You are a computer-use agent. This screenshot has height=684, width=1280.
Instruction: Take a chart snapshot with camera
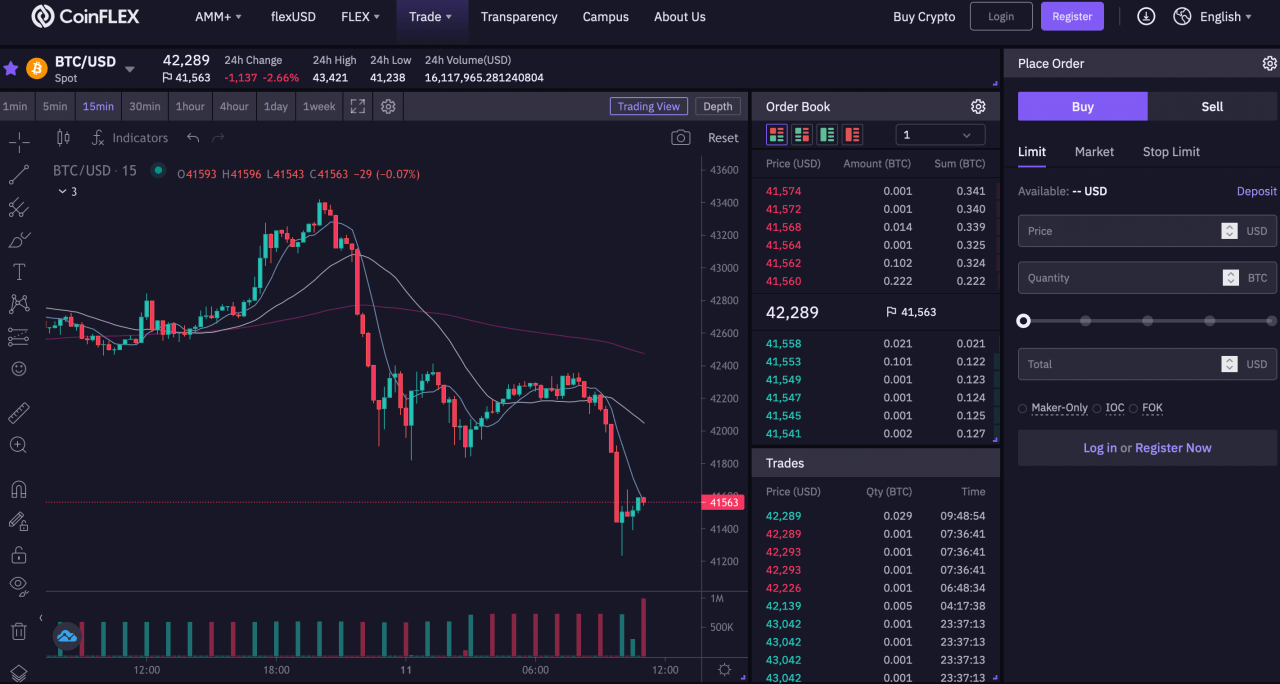tap(681, 138)
